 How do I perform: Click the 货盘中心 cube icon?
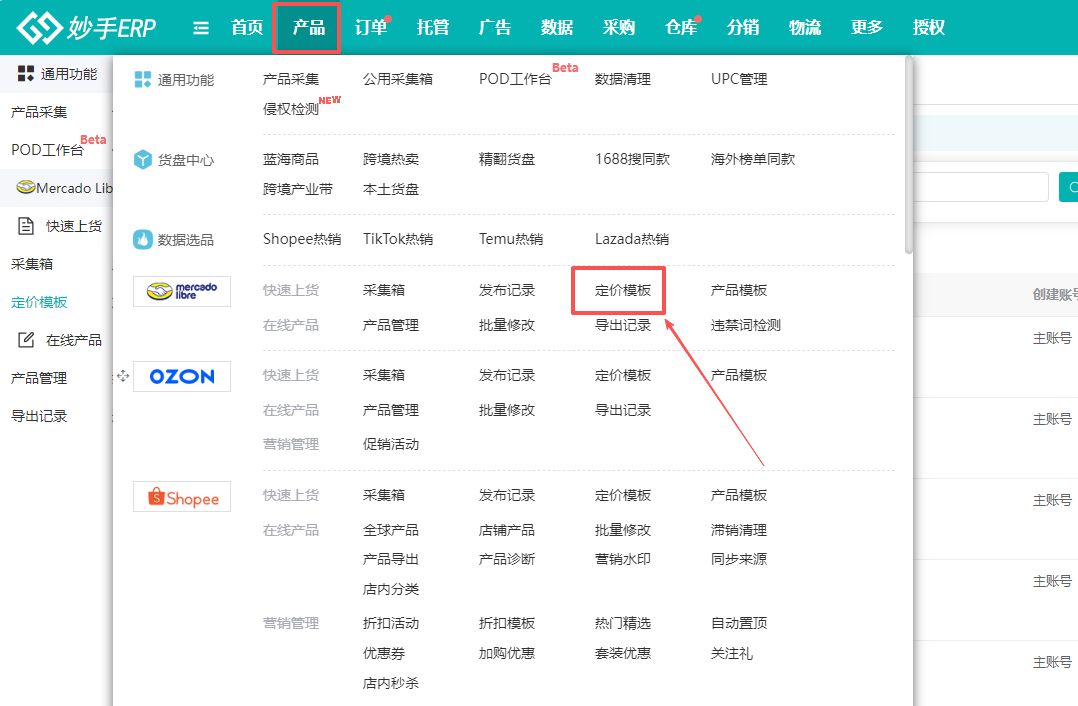(x=142, y=160)
